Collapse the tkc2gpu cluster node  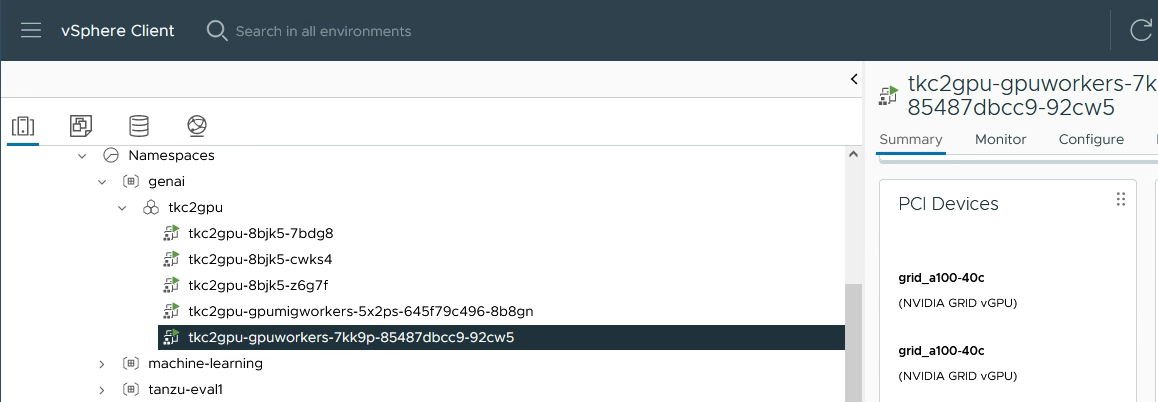[122, 208]
